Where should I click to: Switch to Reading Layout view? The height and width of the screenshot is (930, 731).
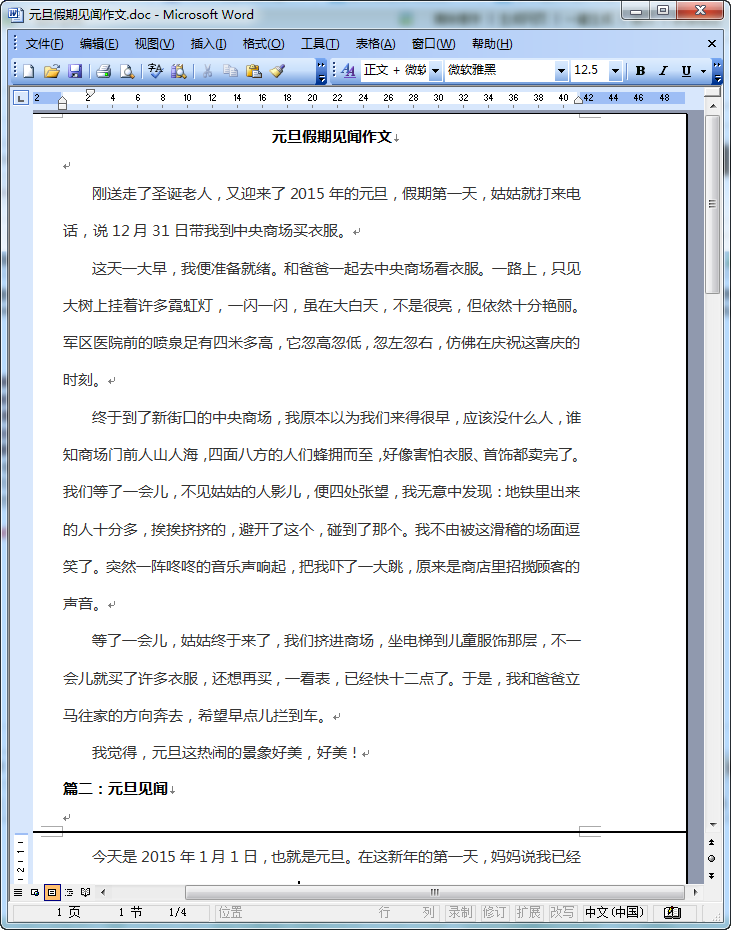(x=86, y=892)
